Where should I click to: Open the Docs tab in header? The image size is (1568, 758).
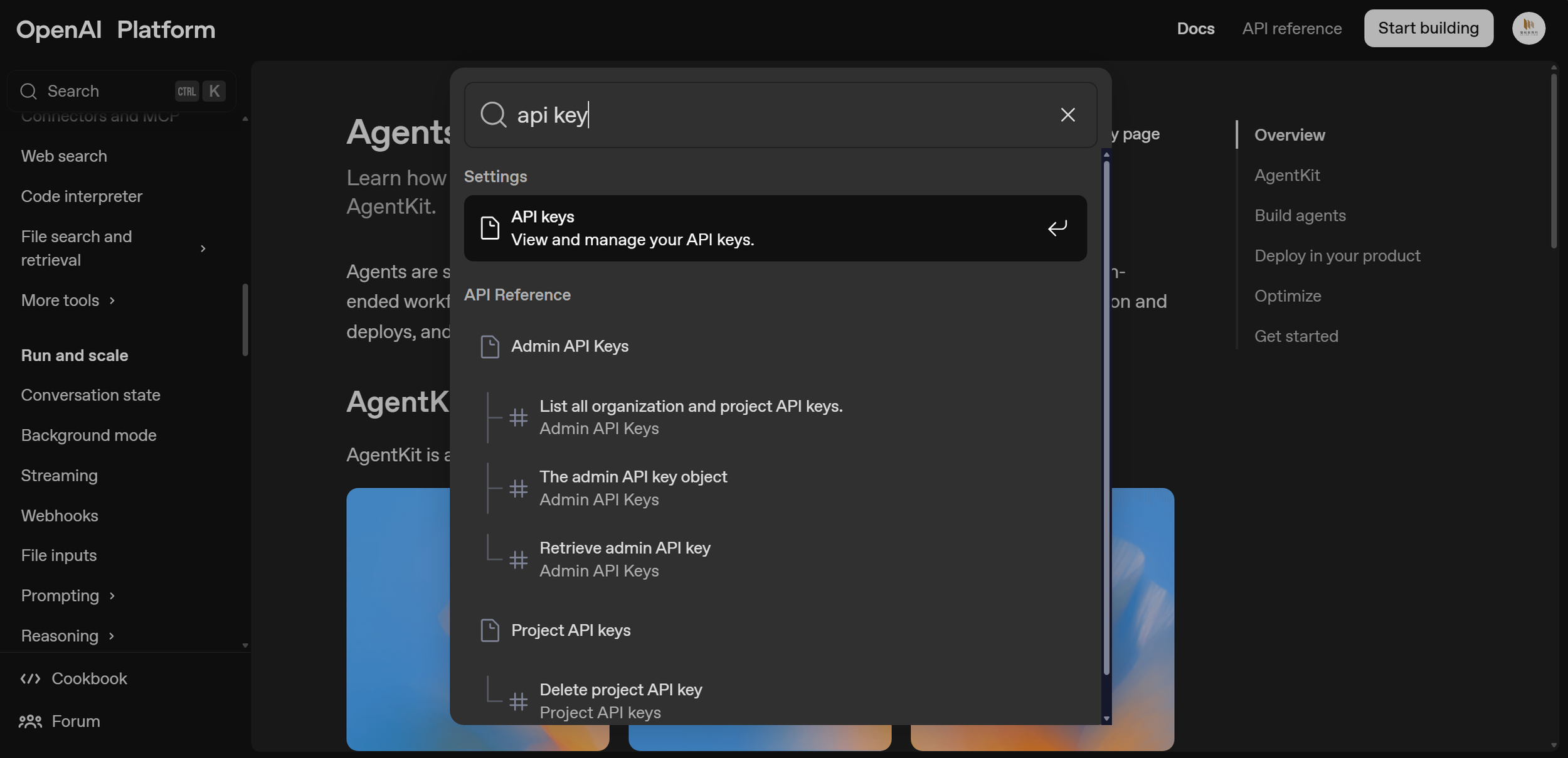(1195, 29)
